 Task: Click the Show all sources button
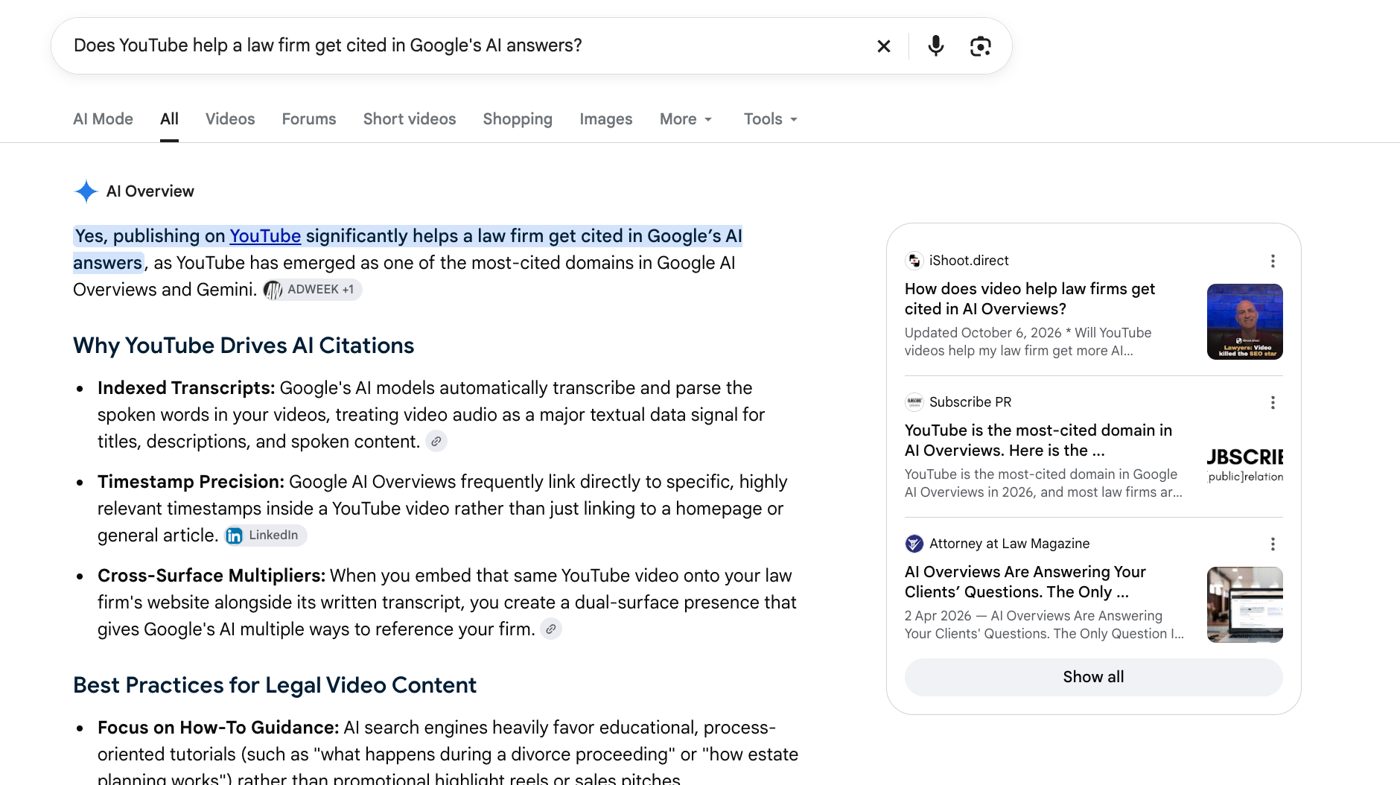click(1093, 677)
